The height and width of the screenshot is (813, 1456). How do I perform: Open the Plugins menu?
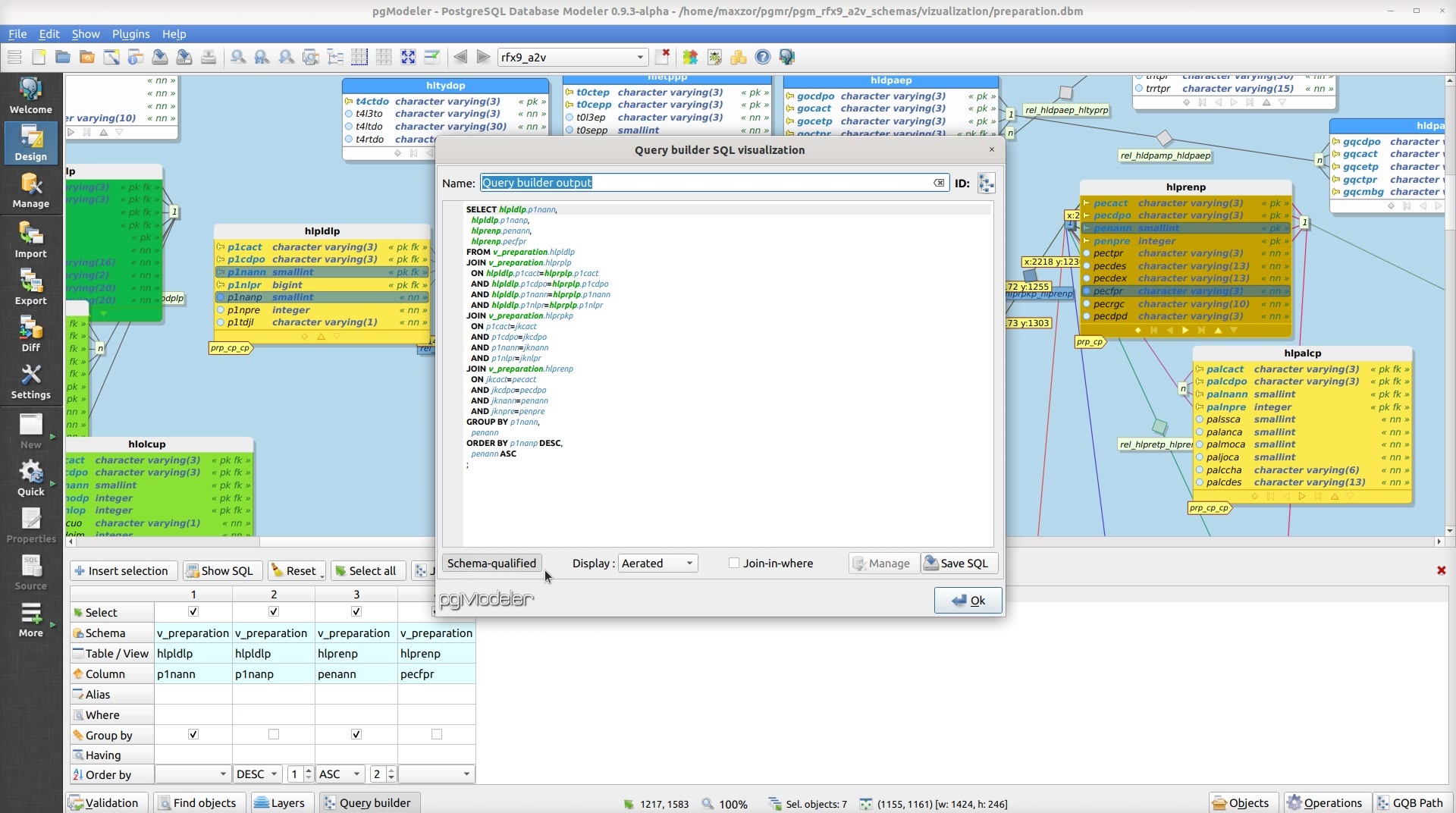pyautogui.click(x=130, y=34)
